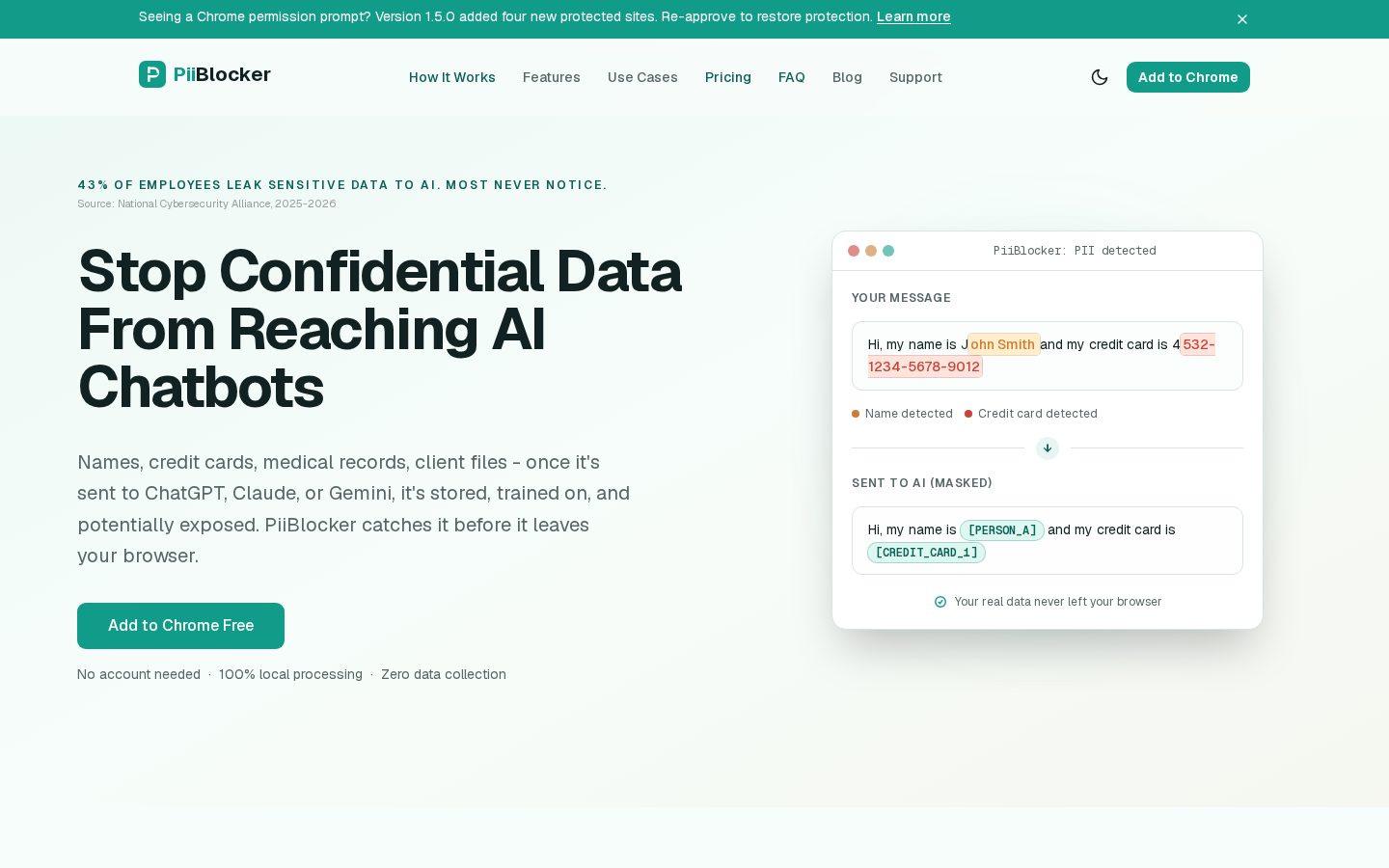
Task: Open FAQ from the navigation bar
Action: coord(792,77)
